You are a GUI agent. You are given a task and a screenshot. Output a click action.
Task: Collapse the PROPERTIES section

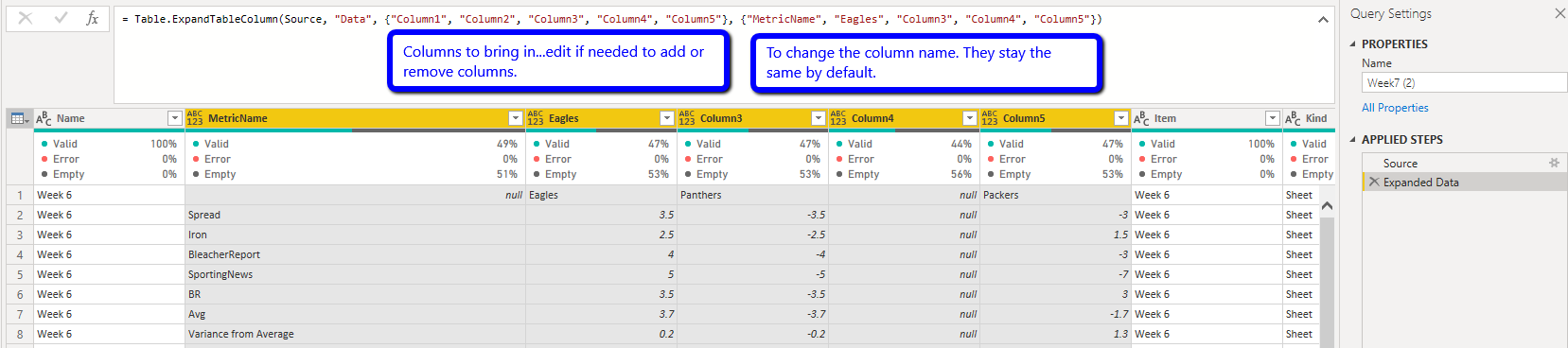(x=1352, y=43)
